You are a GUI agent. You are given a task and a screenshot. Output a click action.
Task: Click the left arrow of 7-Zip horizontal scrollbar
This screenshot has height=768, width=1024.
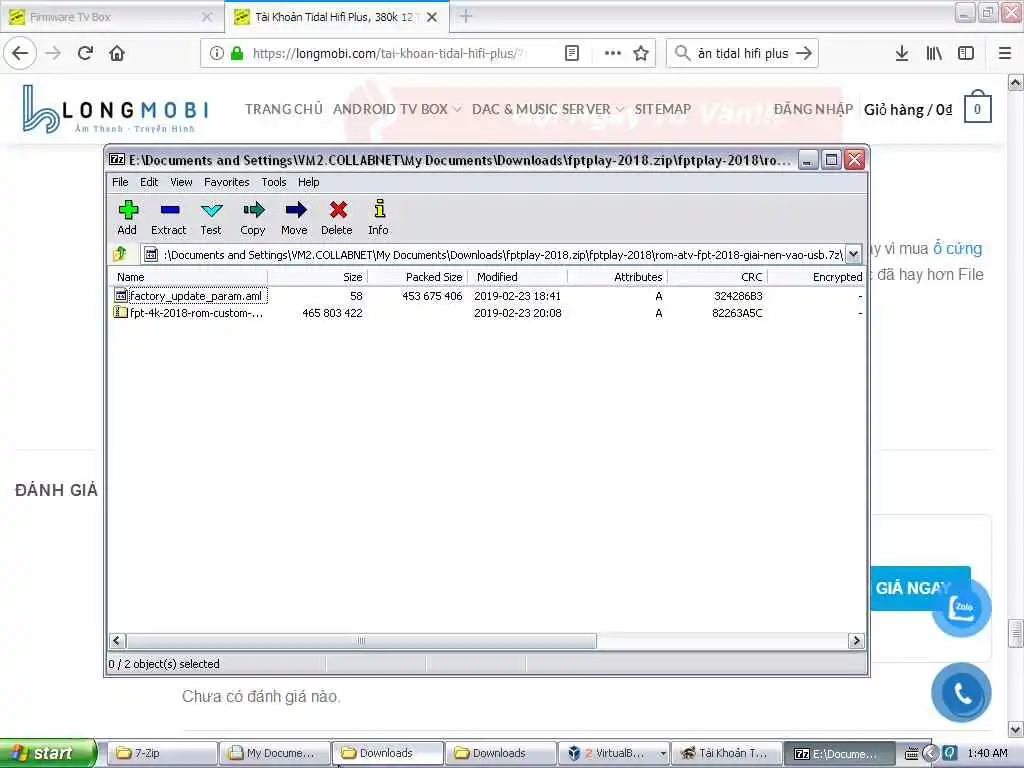pyautogui.click(x=117, y=641)
